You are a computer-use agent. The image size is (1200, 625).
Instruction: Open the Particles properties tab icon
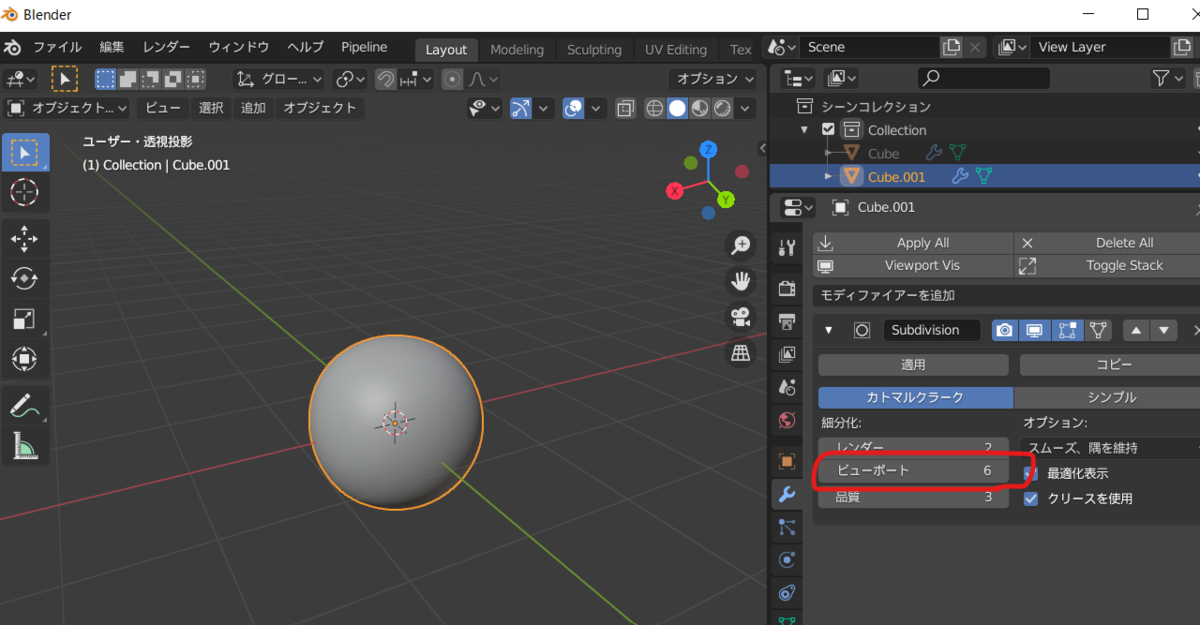787,527
